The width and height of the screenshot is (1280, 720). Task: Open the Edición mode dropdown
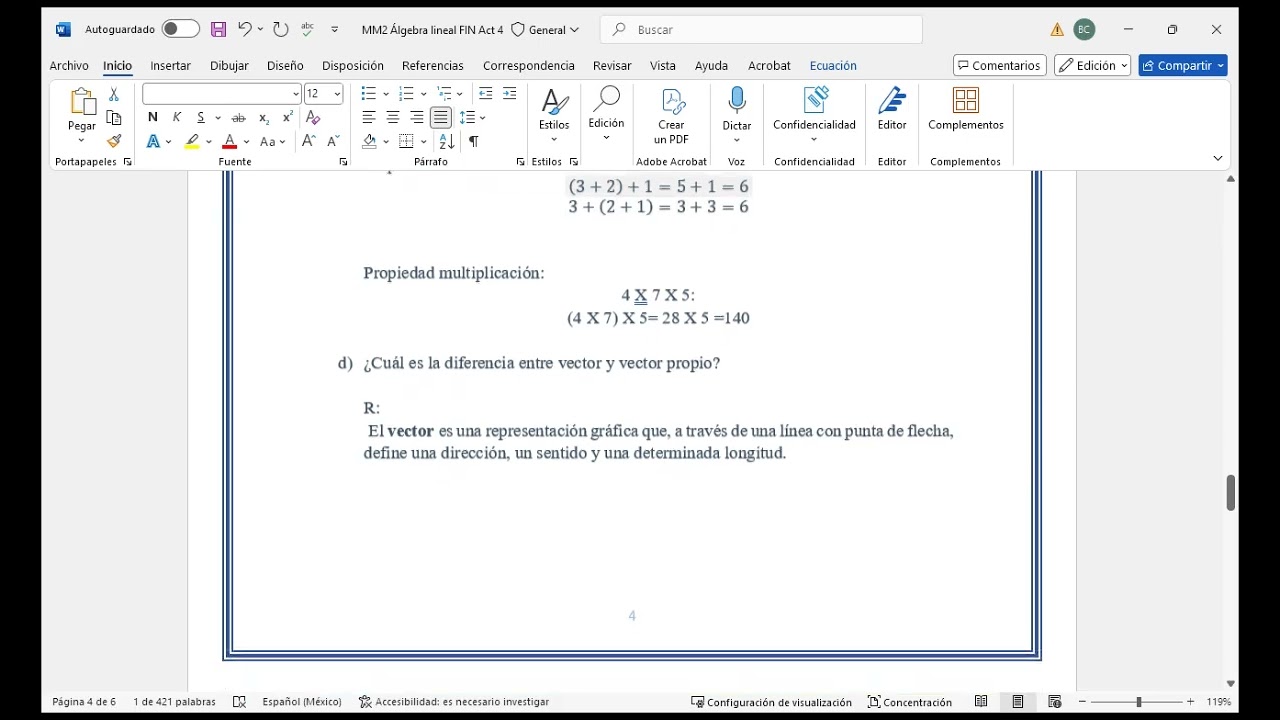[1093, 66]
